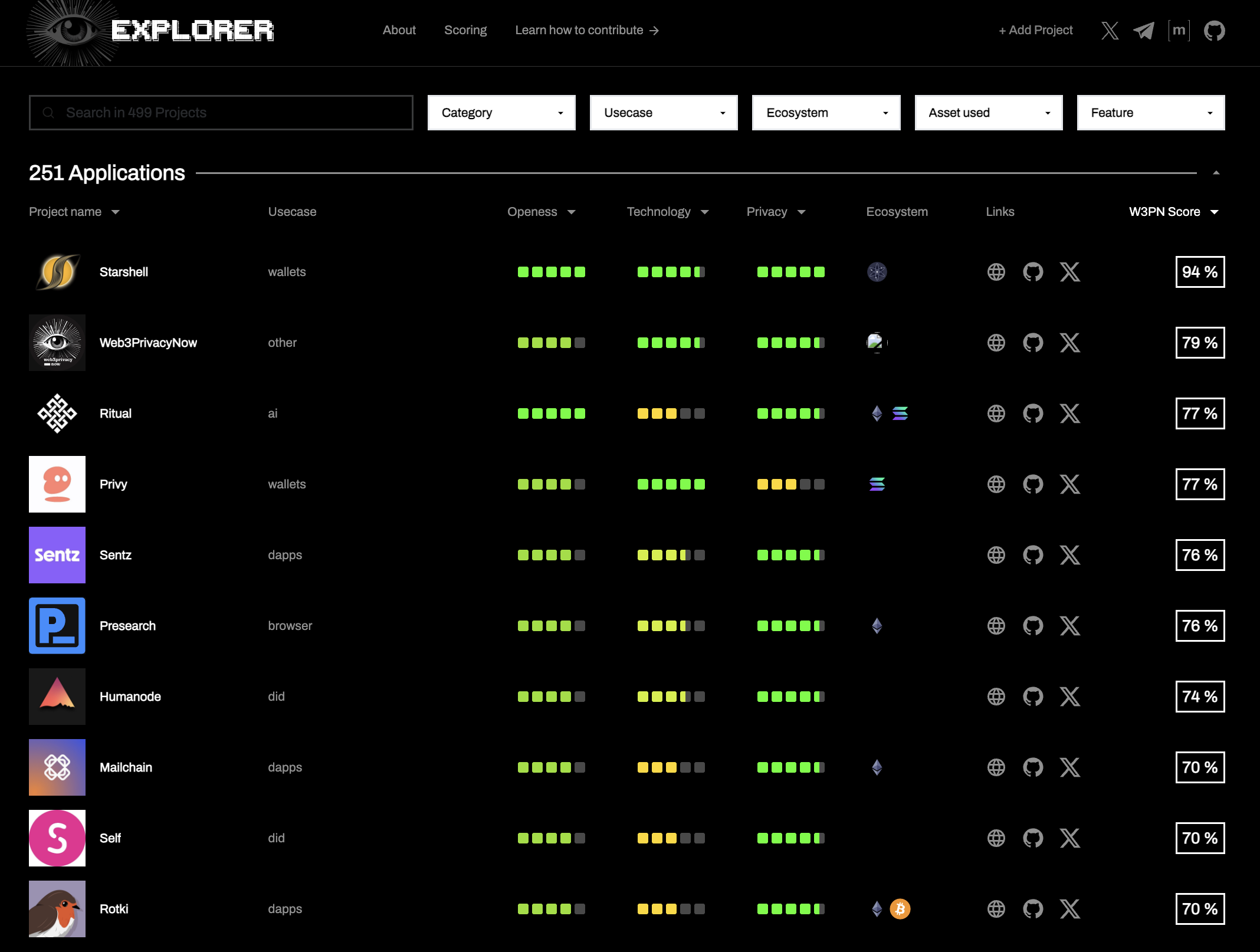Viewport: 1260px width, 952px height.
Task: Open the Starshell project name
Action: click(124, 272)
